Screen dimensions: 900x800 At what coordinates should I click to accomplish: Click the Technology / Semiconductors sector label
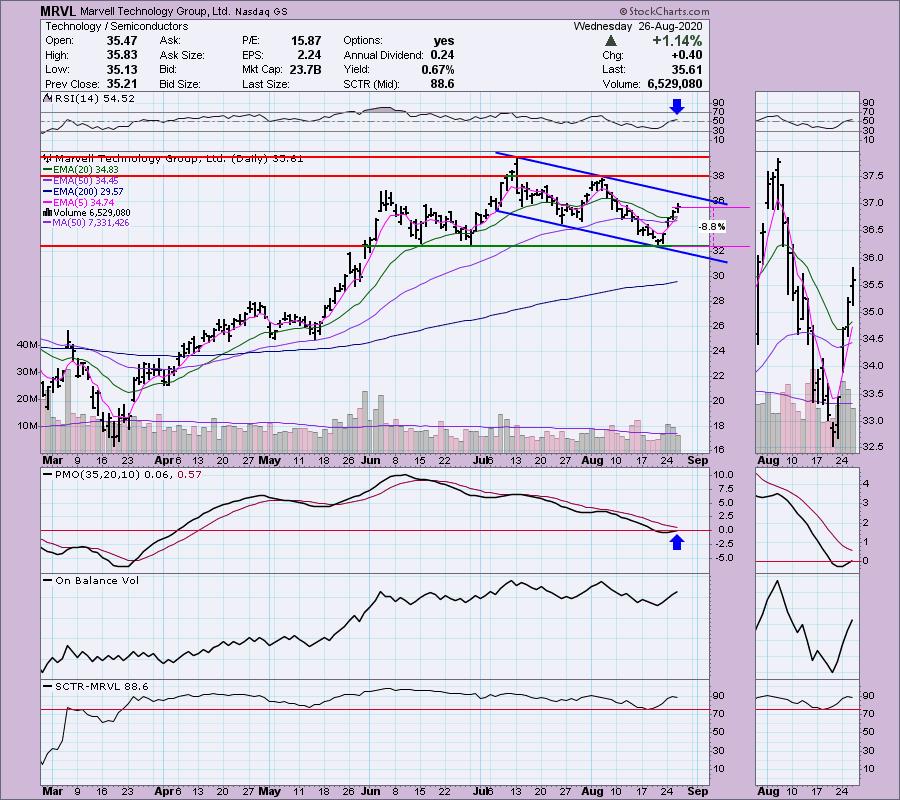point(117,26)
